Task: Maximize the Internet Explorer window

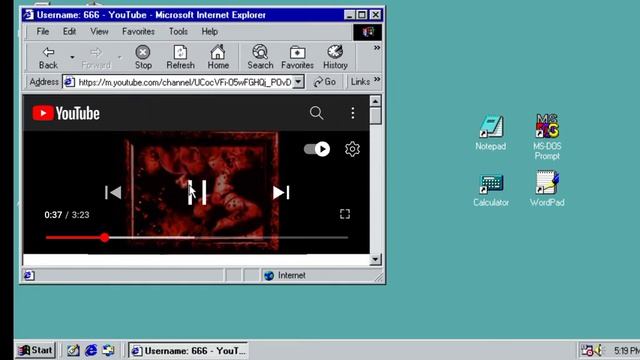Action: coord(362,15)
